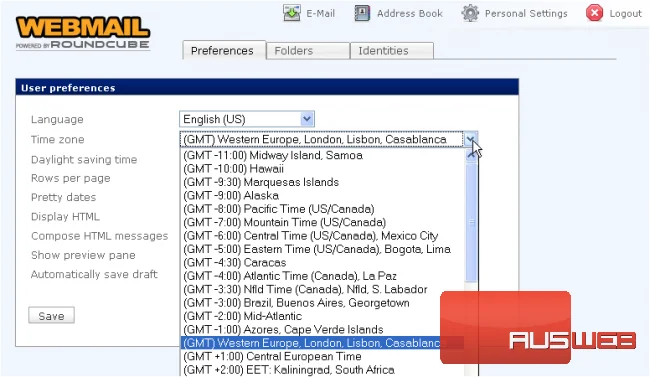Image resolution: width=650 pixels, height=377 pixels.
Task: Click the Rows per page label
Action: tap(70, 178)
